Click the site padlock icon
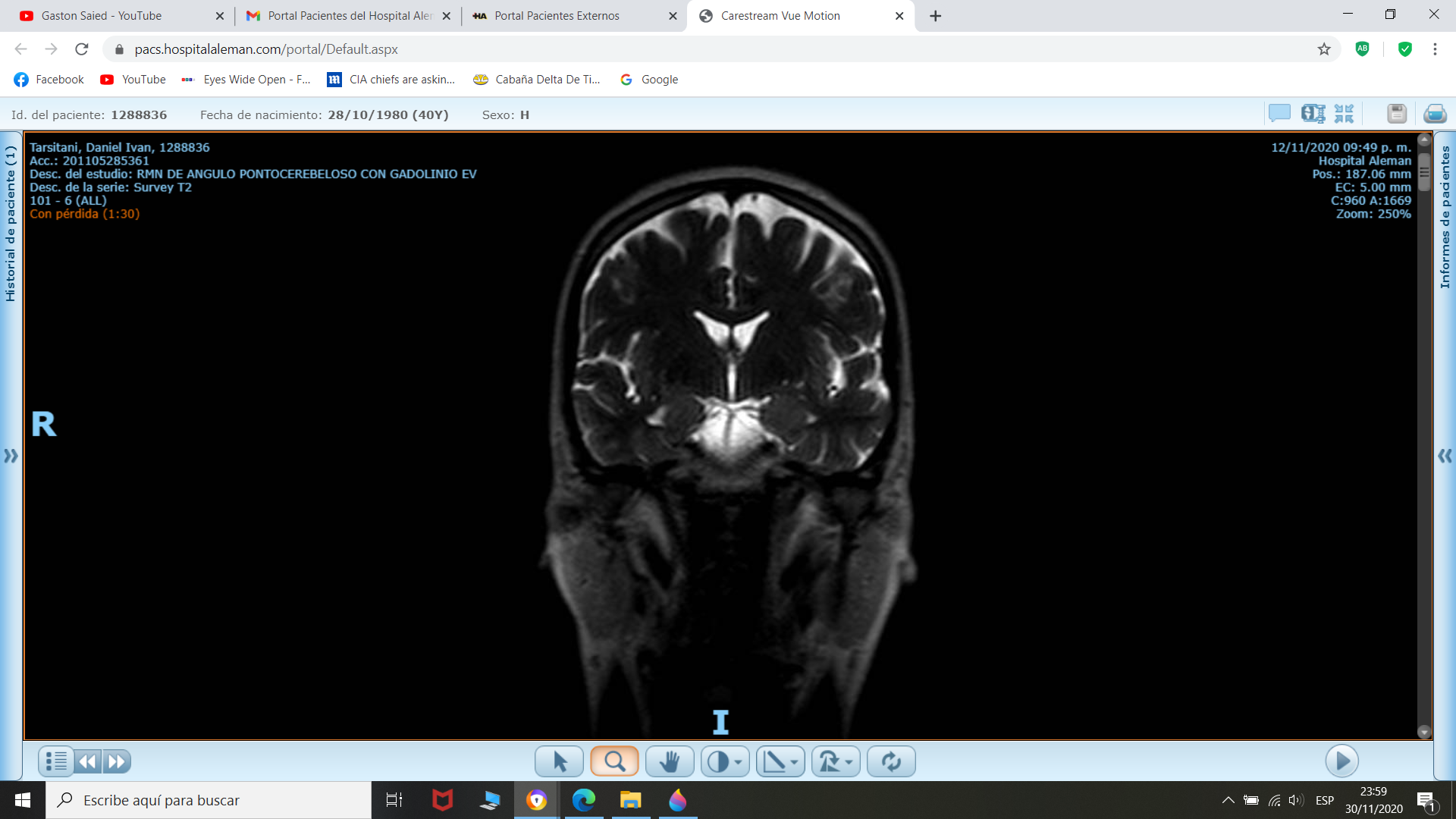This screenshot has width=1456, height=819. [119, 49]
